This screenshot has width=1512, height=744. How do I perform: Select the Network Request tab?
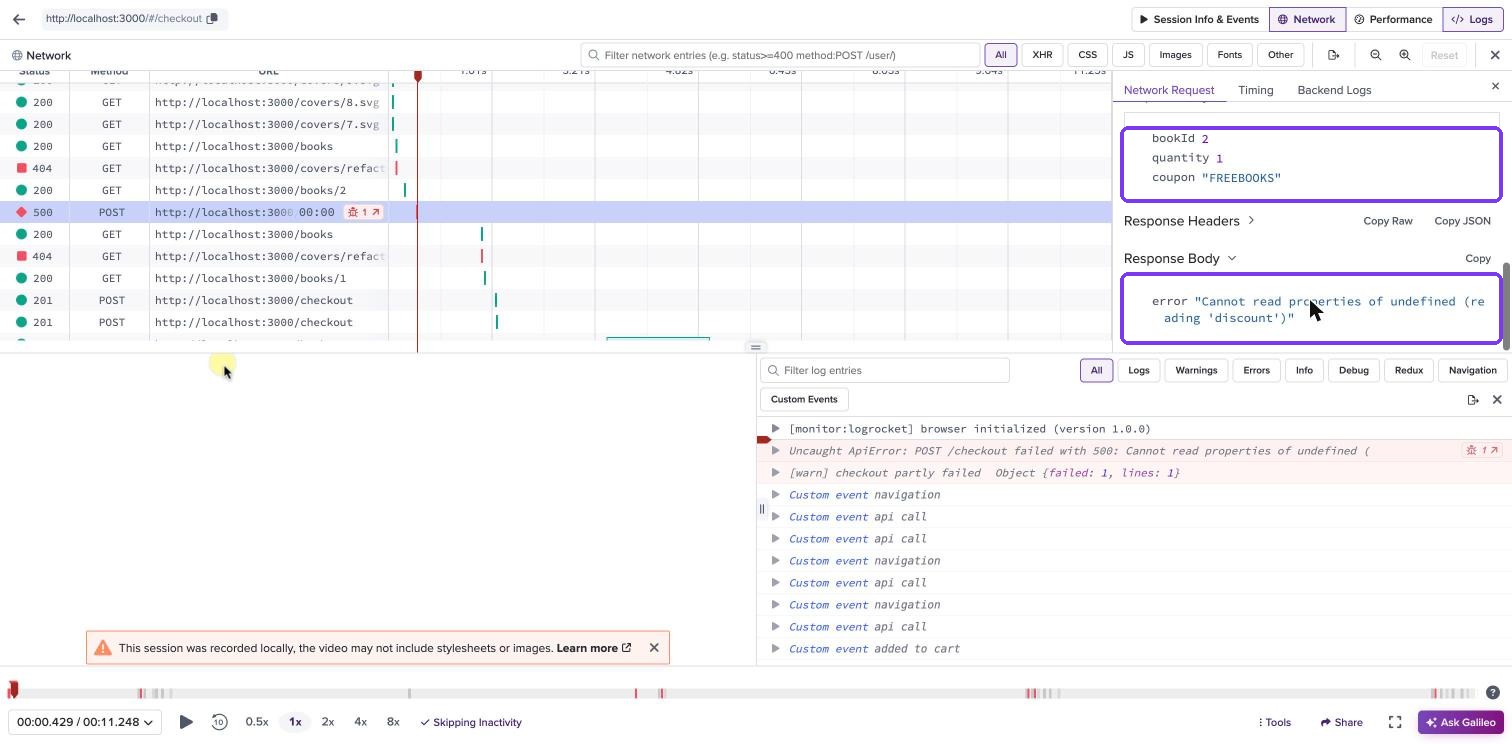tap(1169, 90)
